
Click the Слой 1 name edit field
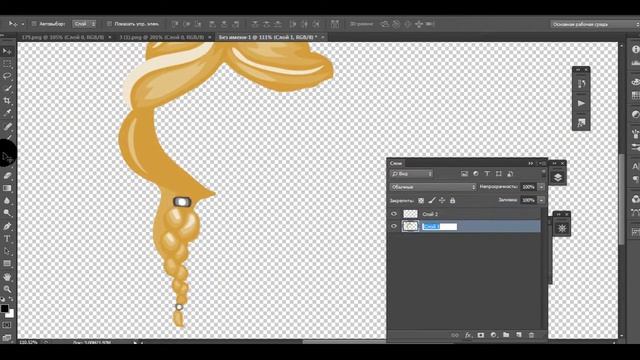pos(440,227)
